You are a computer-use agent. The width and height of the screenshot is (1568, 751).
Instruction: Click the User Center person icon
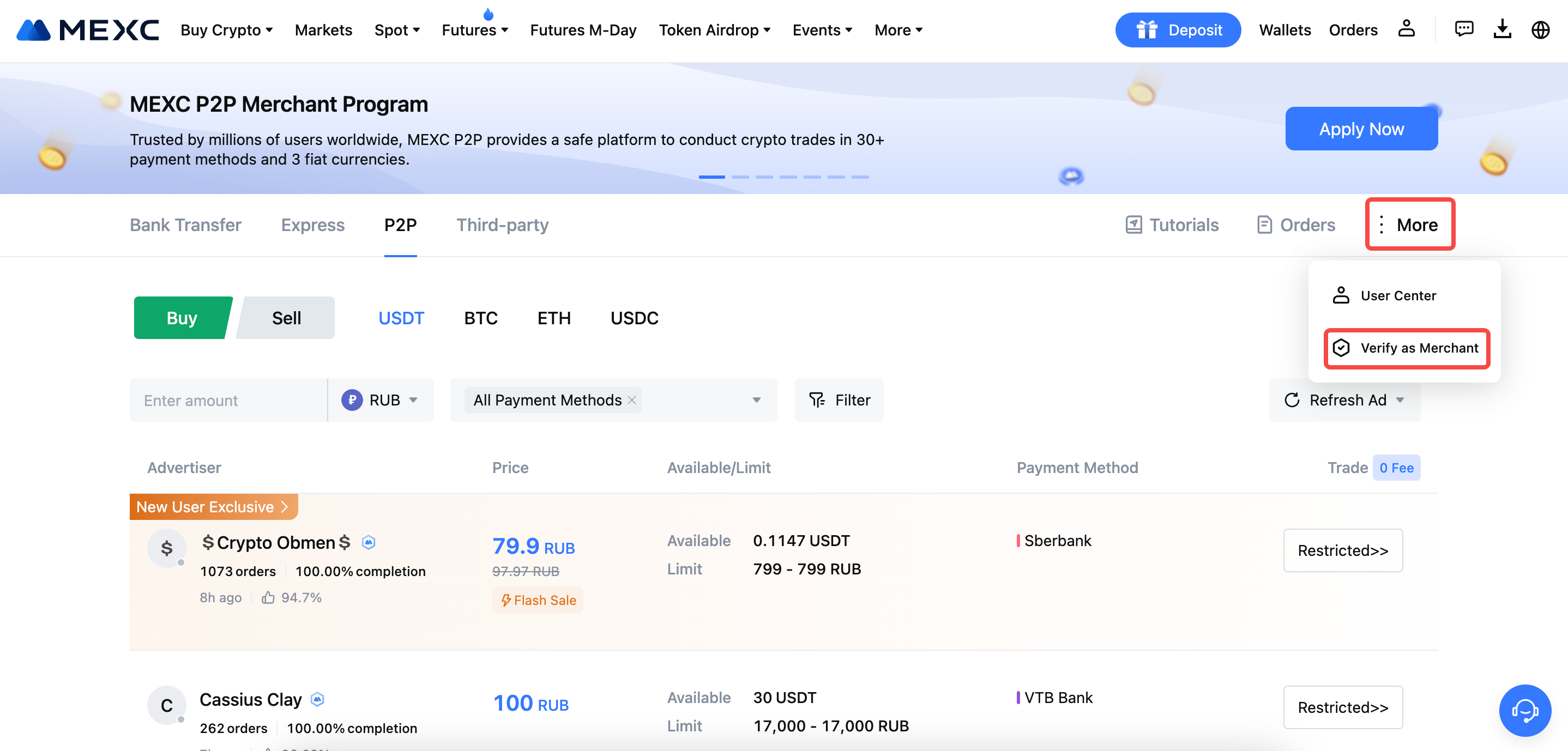click(x=1341, y=295)
